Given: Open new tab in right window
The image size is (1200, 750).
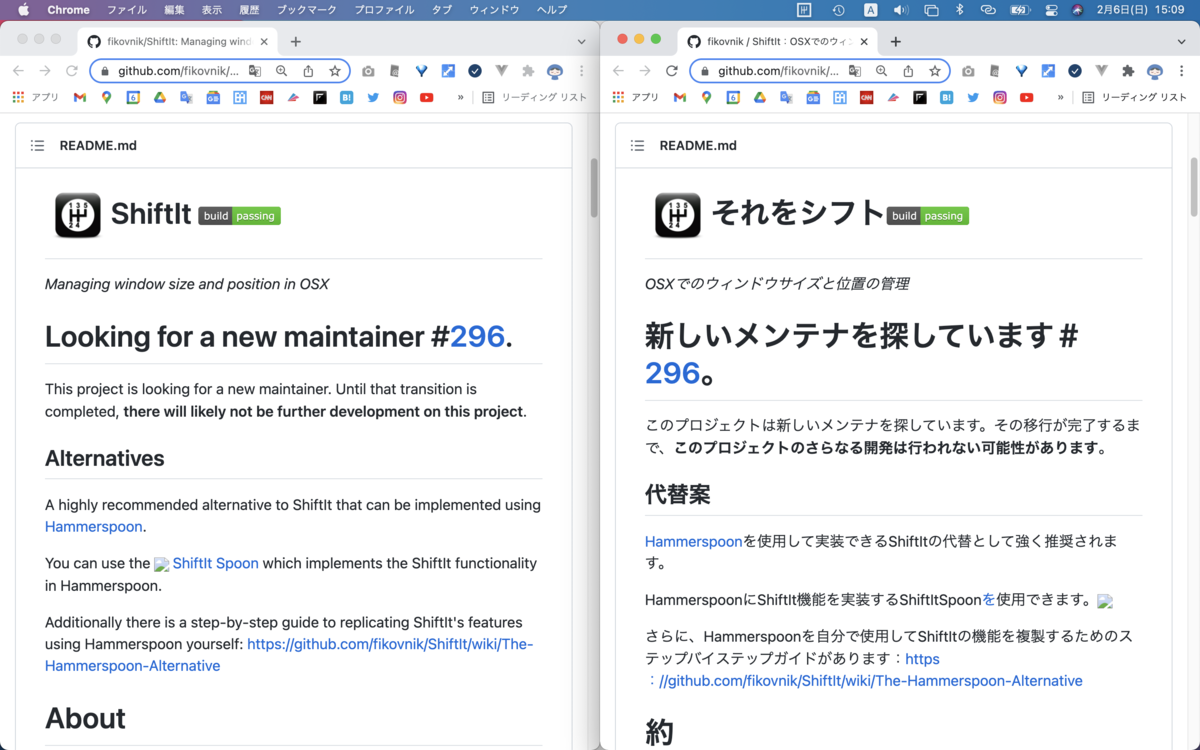Looking at the screenshot, I should point(895,42).
